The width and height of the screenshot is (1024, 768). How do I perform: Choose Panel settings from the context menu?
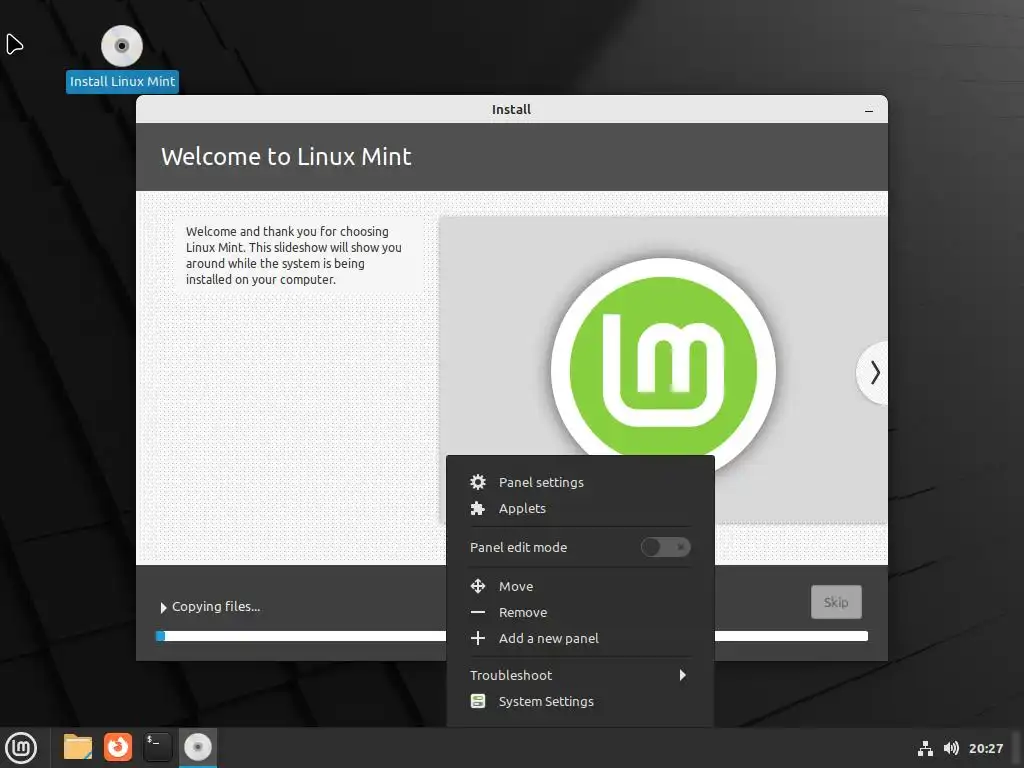580,482
